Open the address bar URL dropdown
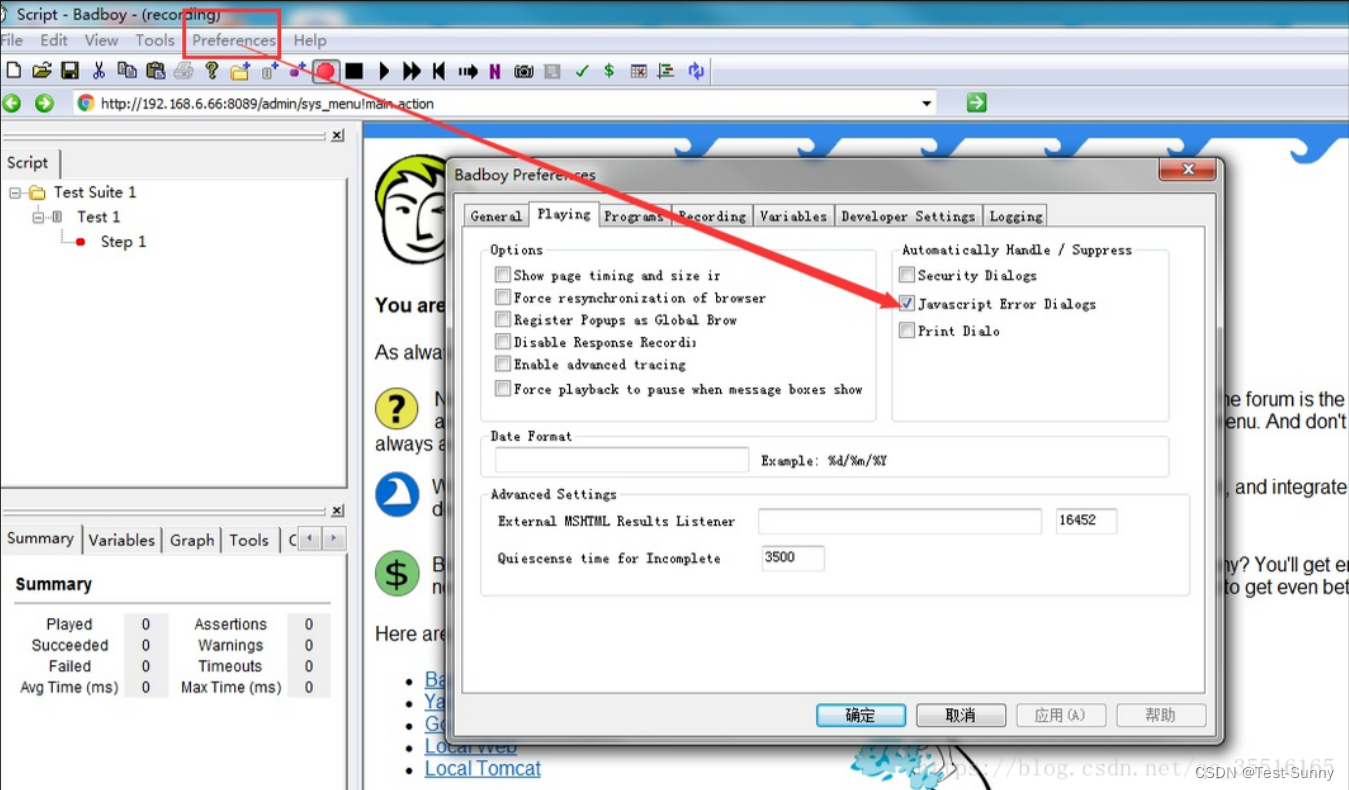 tap(927, 103)
